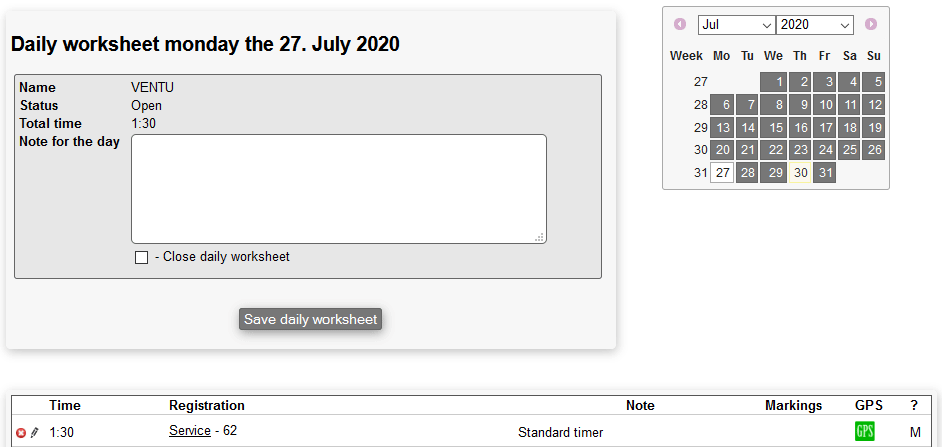Select 30 July in the calendar
The width and height of the screenshot is (942, 447).
coord(799,173)
